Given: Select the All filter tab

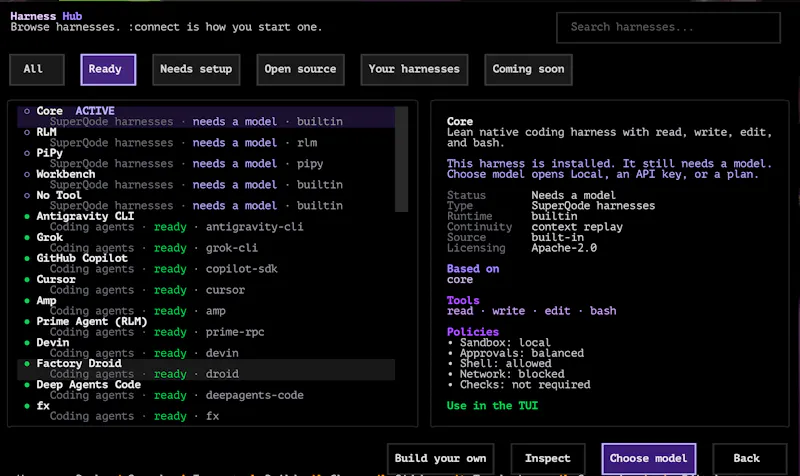Looking at the screenshot, I should 37,69.
